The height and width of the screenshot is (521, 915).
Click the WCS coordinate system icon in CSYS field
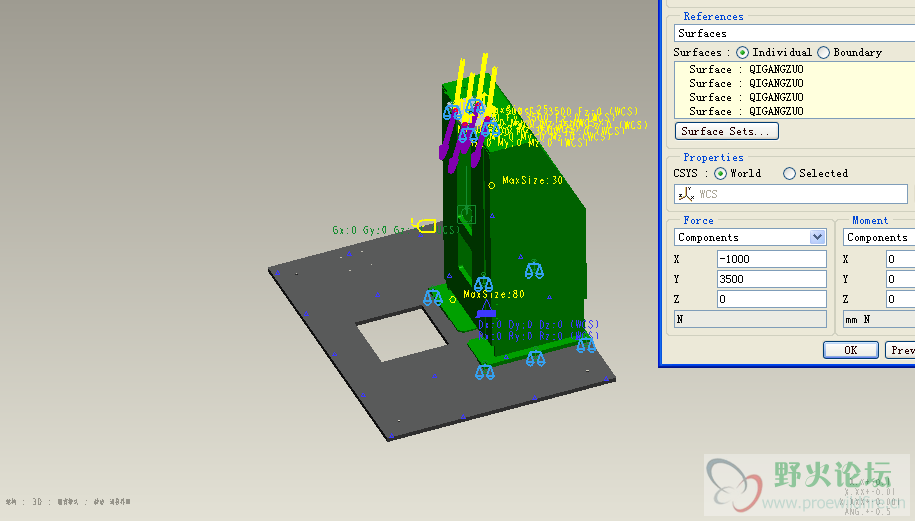(685, 194)
